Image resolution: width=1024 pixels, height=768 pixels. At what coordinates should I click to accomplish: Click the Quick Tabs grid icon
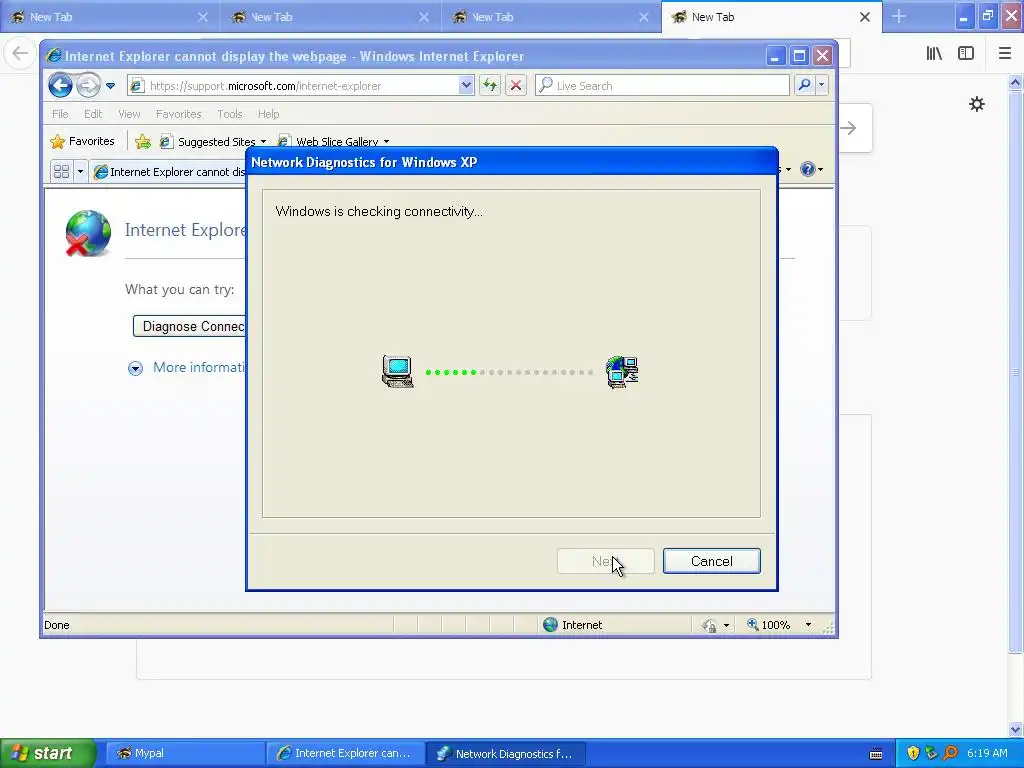pyautogui.click(x=61, y=171)
